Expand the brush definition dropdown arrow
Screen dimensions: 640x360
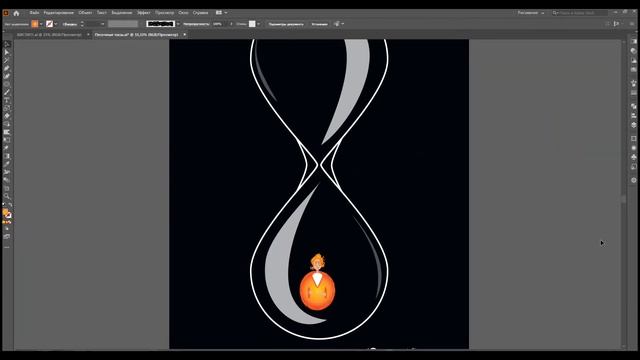[x=178, y=24]
